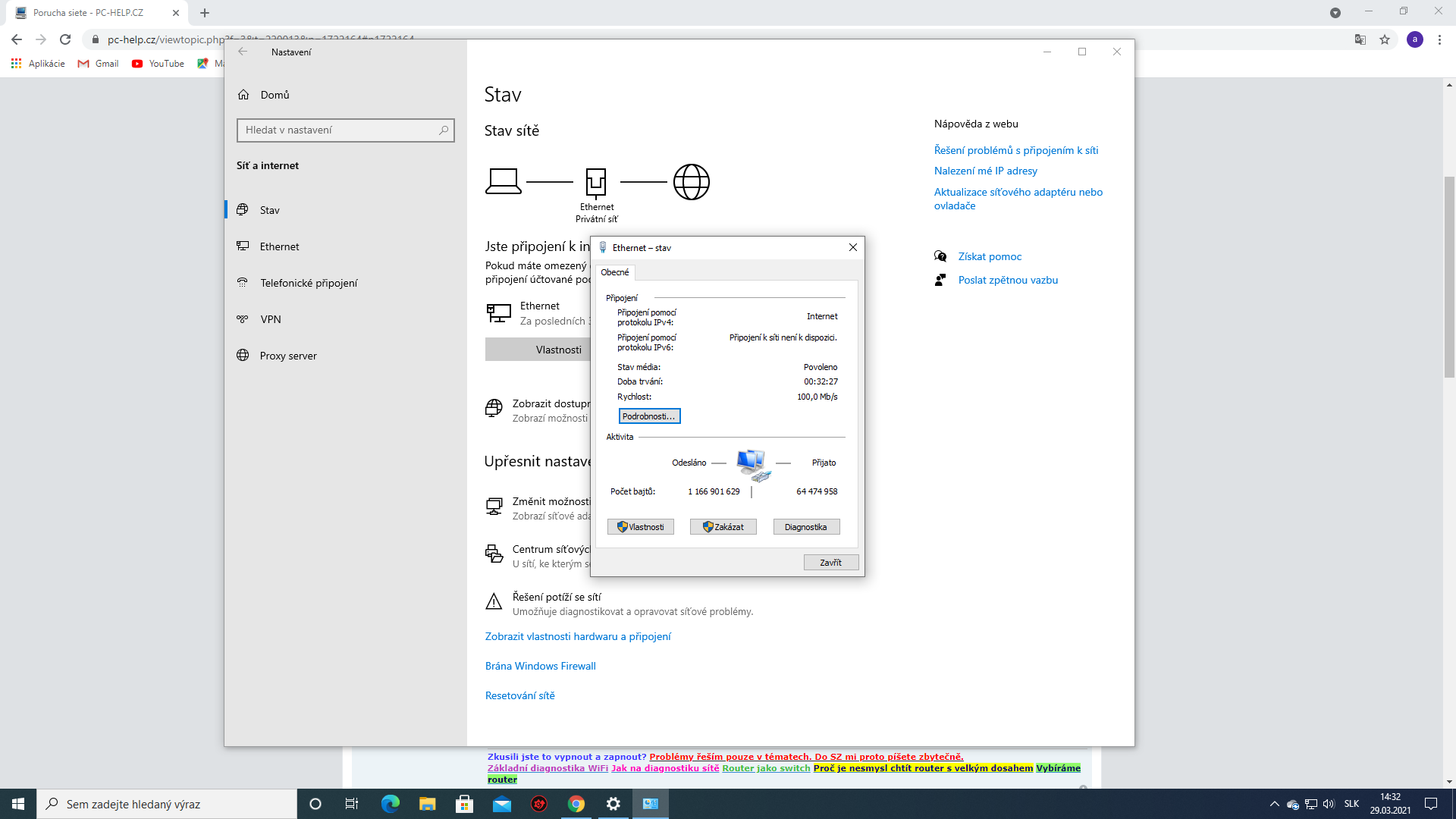Screen dimensions: 1456x819
Task: Click the Chrome bookmark star icon
Action: point(1385,39)
